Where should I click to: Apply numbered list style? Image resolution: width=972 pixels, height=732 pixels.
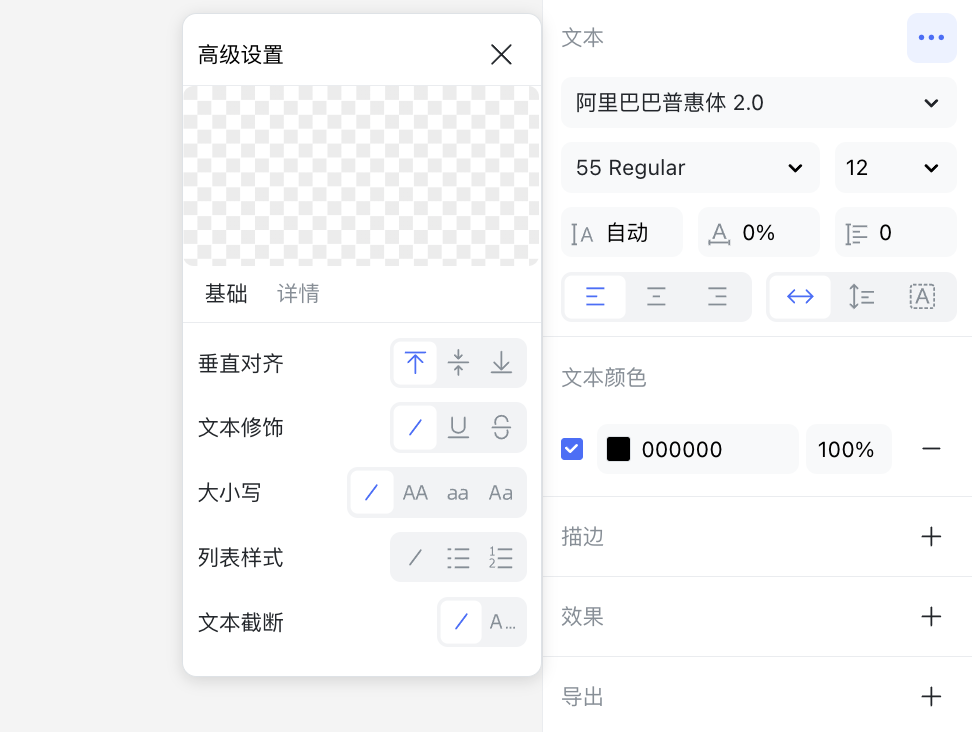point(501,557)
